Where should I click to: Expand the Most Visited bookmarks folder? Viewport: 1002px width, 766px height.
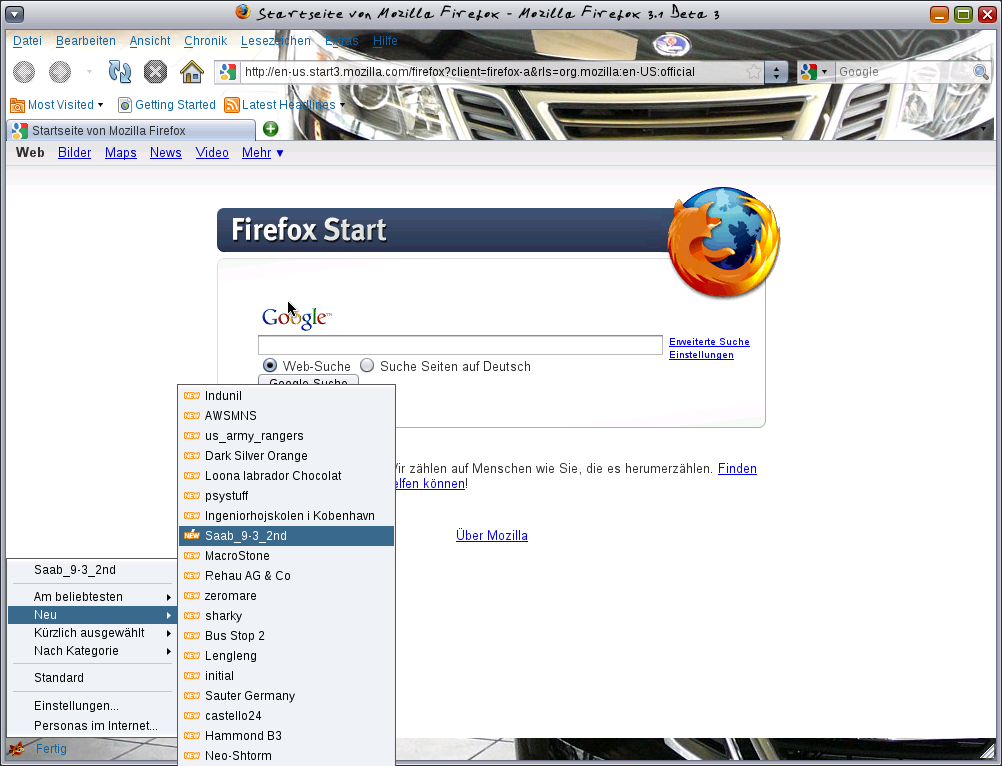[x=58, y=105]
